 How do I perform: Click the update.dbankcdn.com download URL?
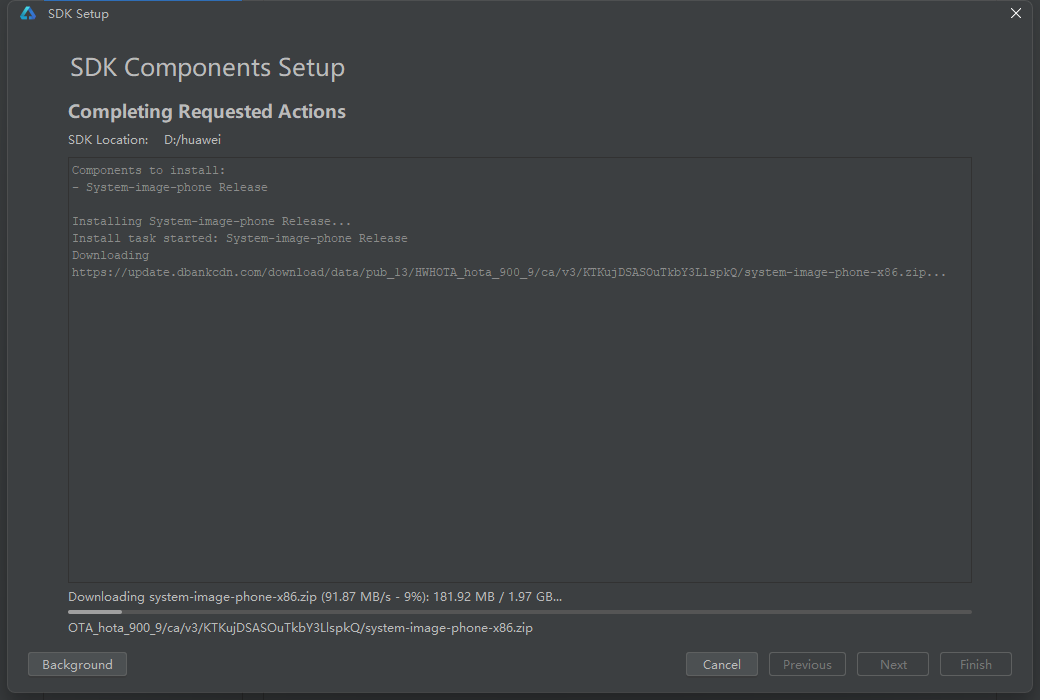pos(509,273)
